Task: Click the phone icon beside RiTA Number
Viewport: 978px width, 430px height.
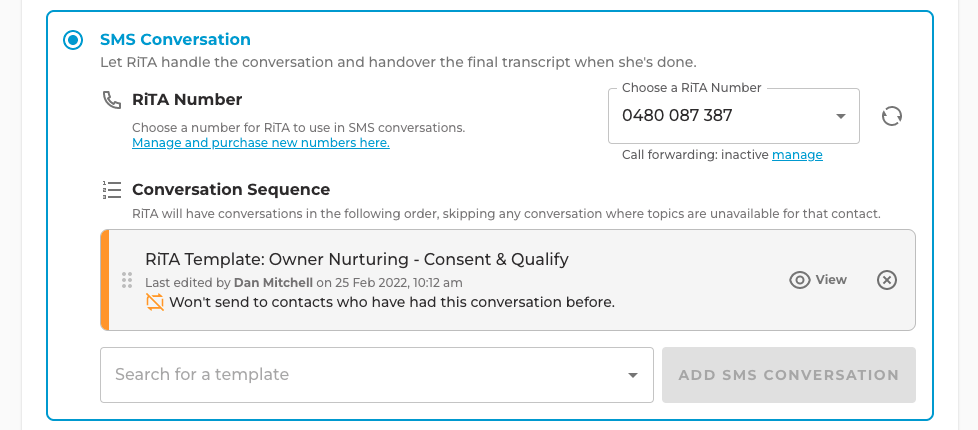Action: [x=112, y=100]
